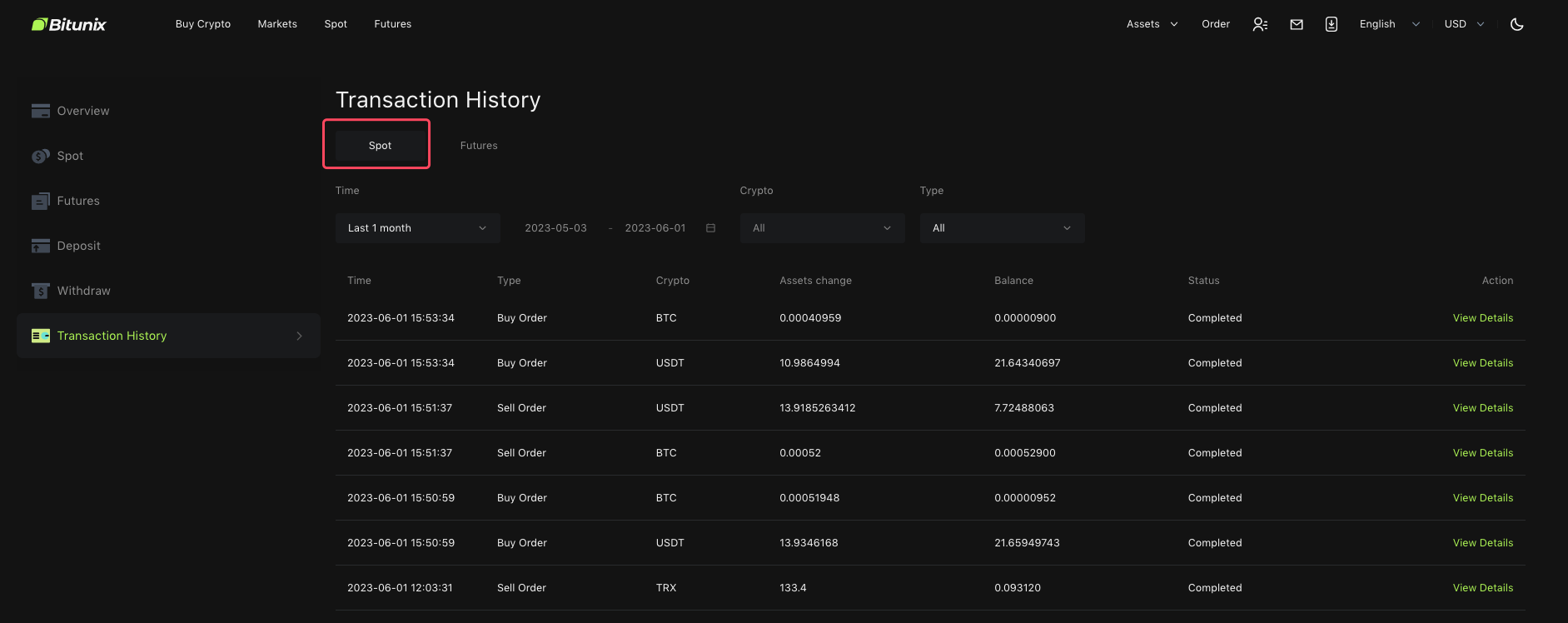Expand the Assets dropdown

coord(1152,24)
